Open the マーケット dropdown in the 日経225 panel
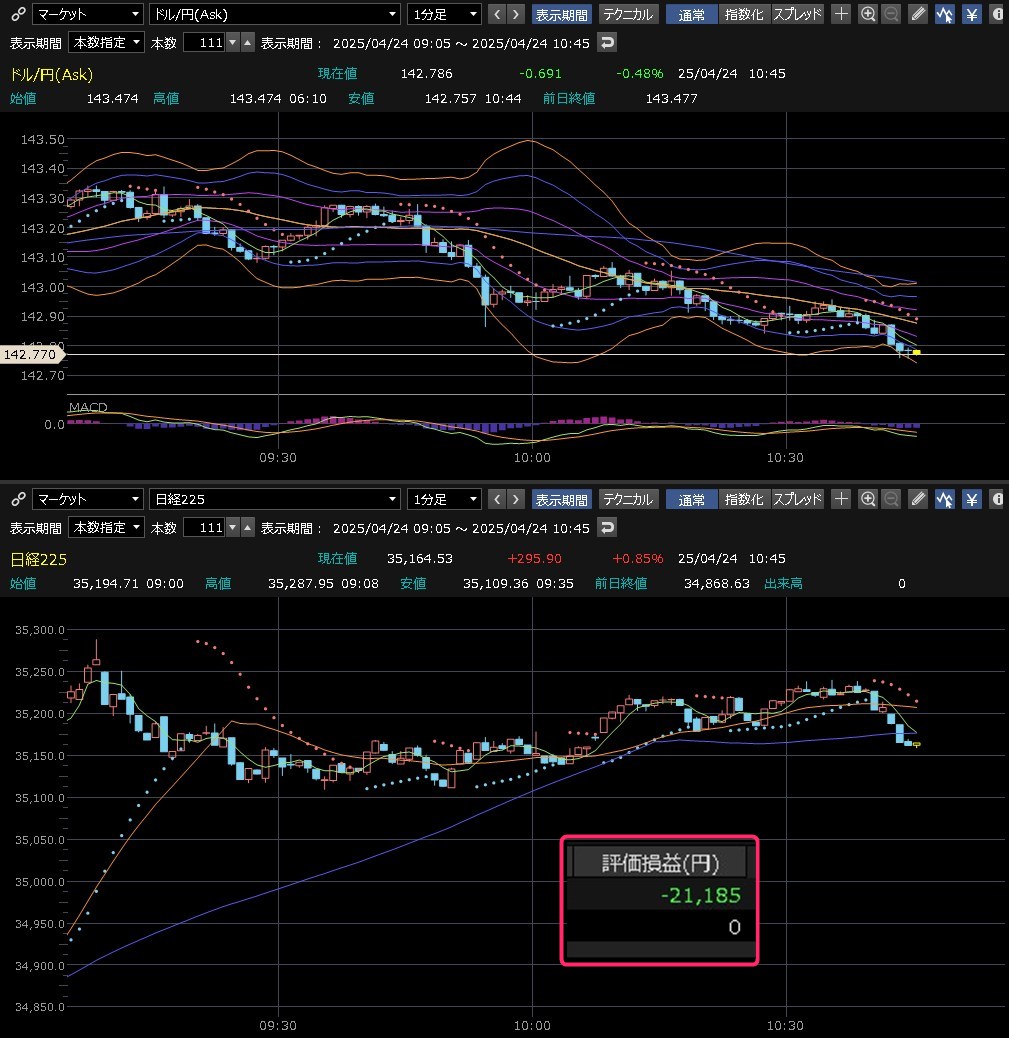The image size is (1009, 1038). tap(88, 498)
